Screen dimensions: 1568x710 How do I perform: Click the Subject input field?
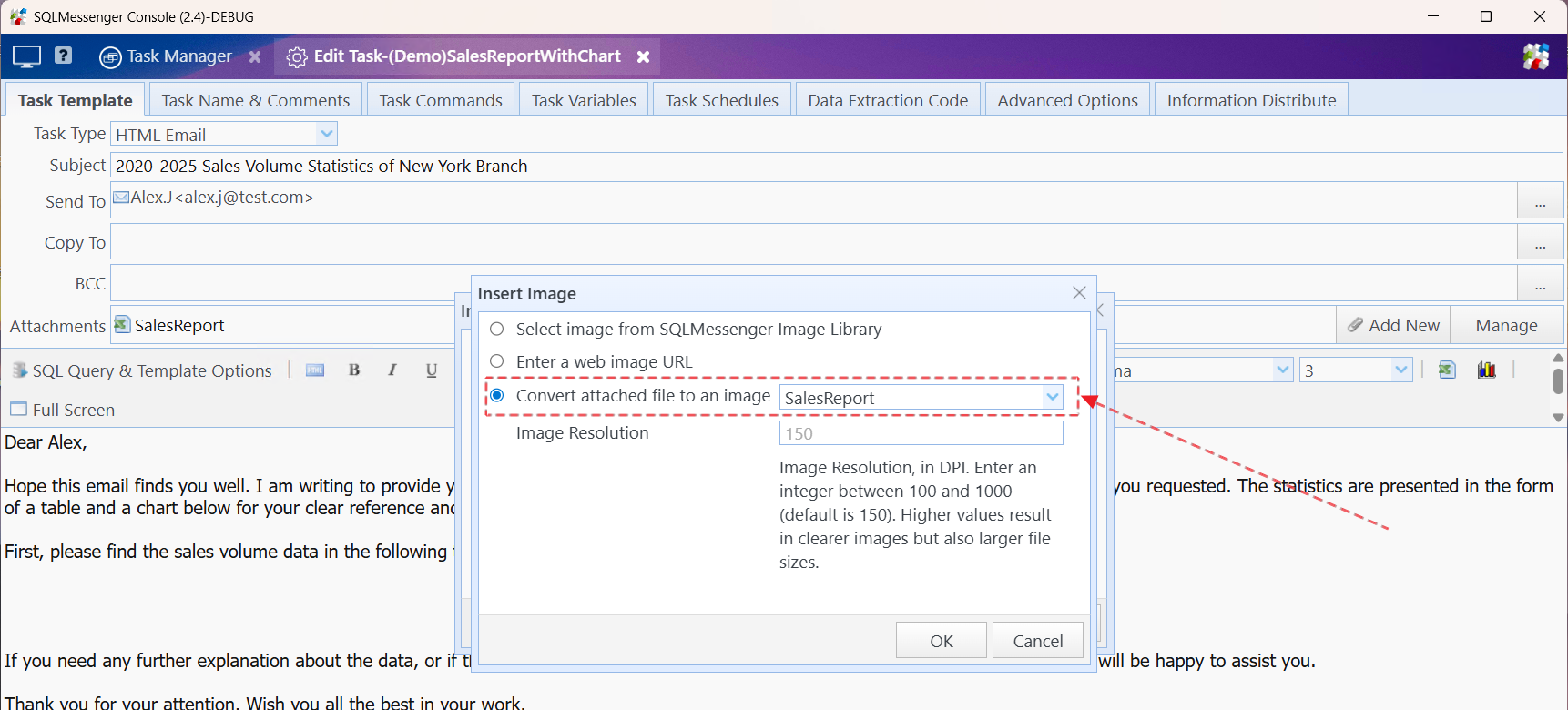point(836,166)
